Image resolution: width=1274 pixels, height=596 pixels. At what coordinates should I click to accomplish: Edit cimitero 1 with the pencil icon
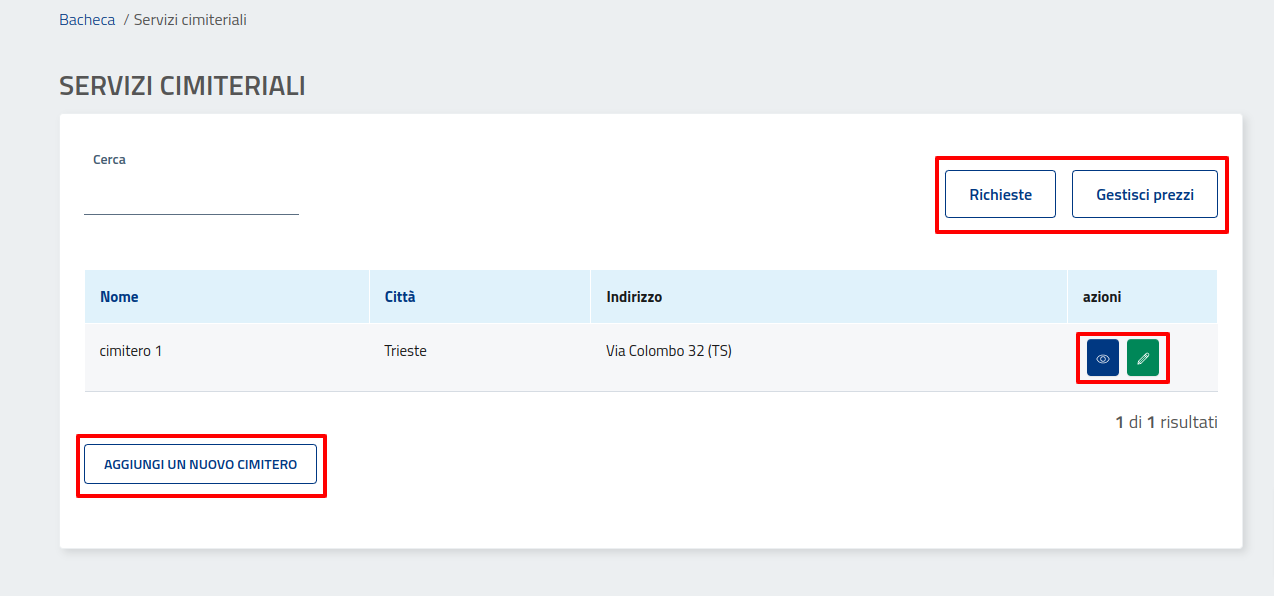click(1143, 358)
